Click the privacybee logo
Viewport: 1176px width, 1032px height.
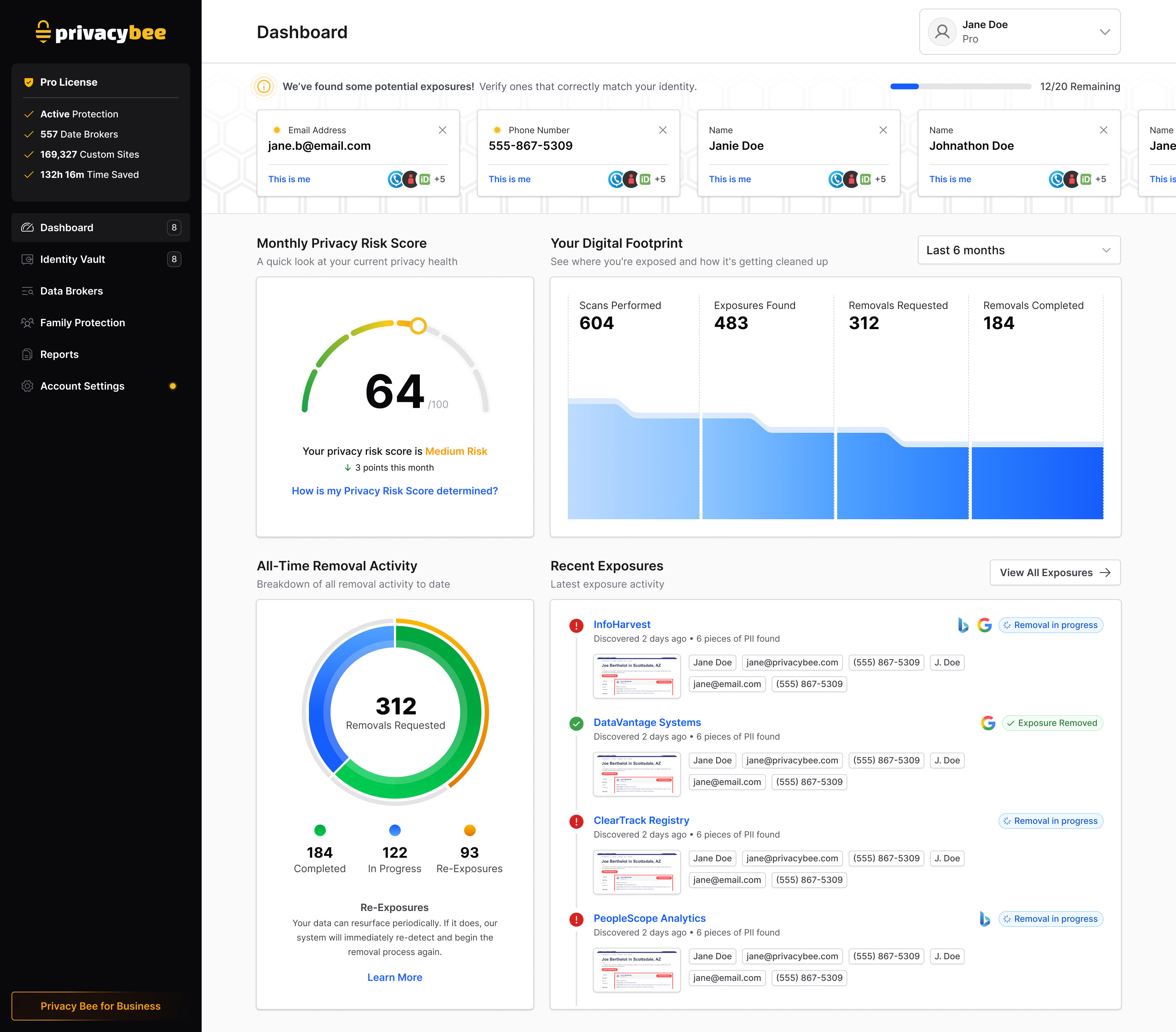[101, 32]
